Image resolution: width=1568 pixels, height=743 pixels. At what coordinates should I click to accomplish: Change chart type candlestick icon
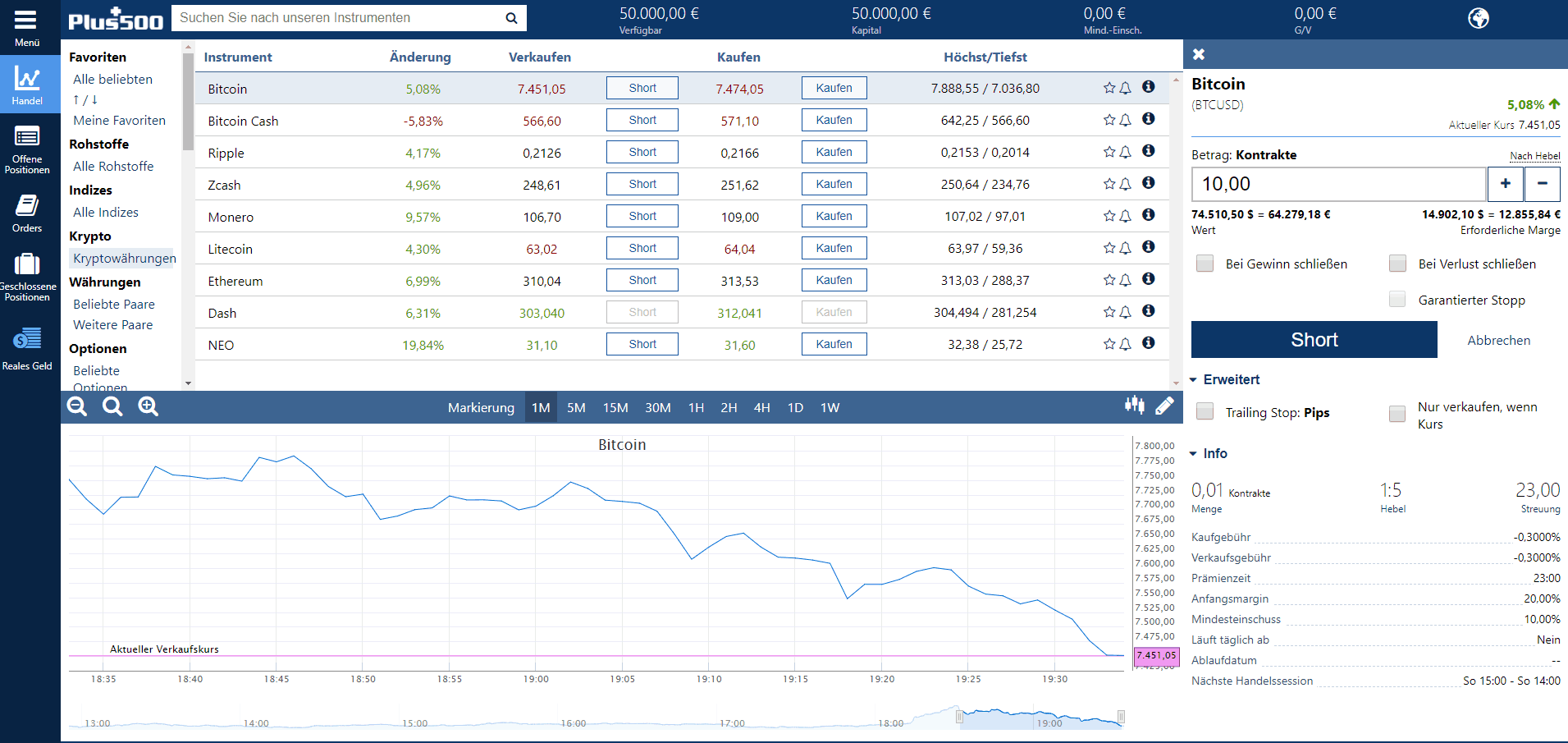(1135, 405)
